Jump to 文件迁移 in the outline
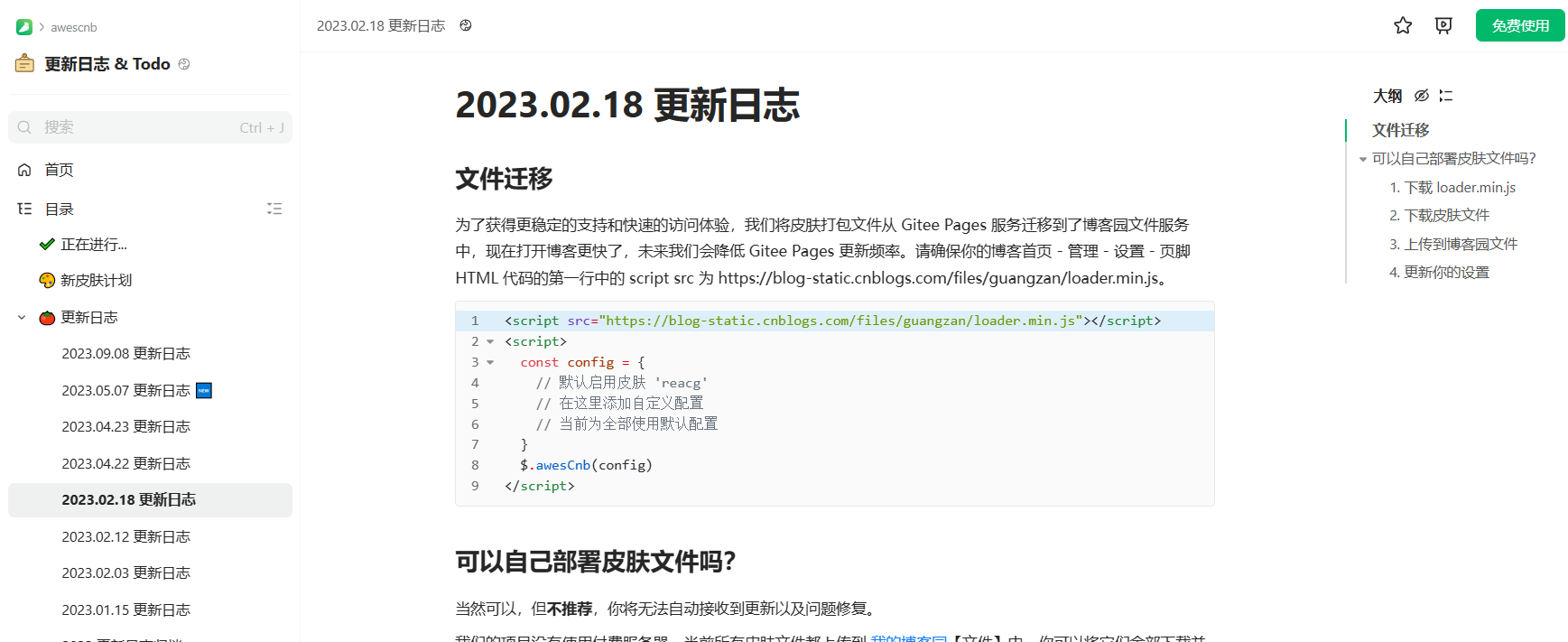 point(1401,130)
